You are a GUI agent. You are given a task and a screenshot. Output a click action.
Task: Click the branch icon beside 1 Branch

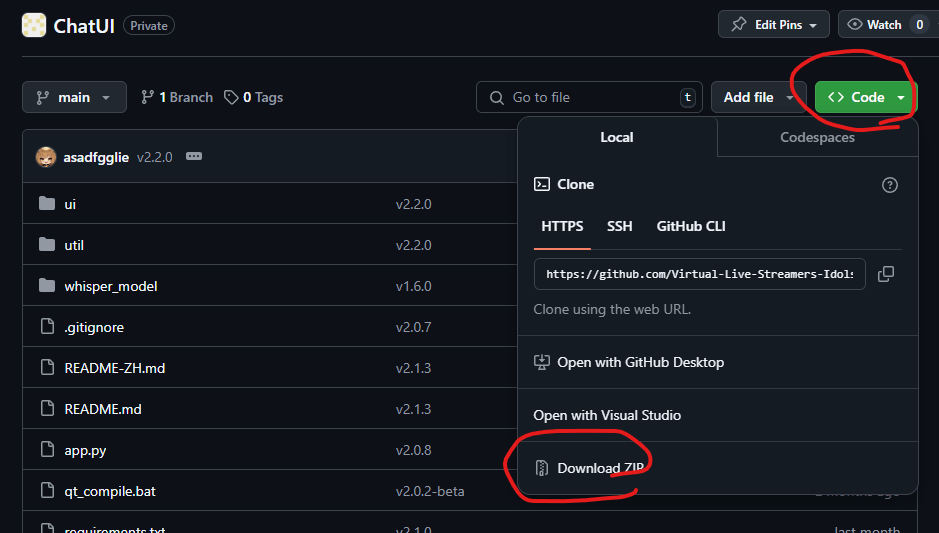tap(147, 97)
